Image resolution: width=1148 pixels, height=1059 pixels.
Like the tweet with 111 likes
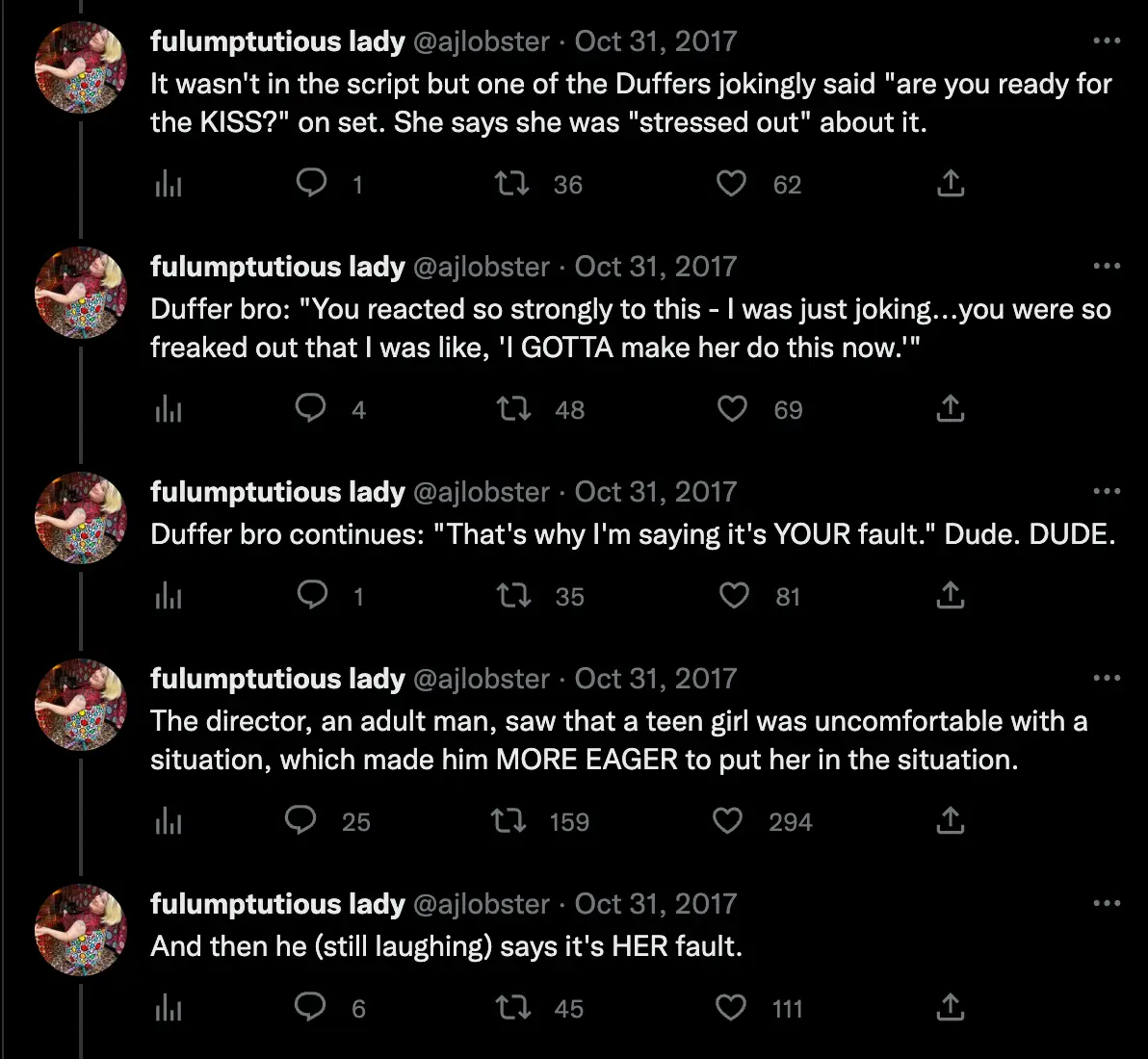click(x=731, y=1007)
